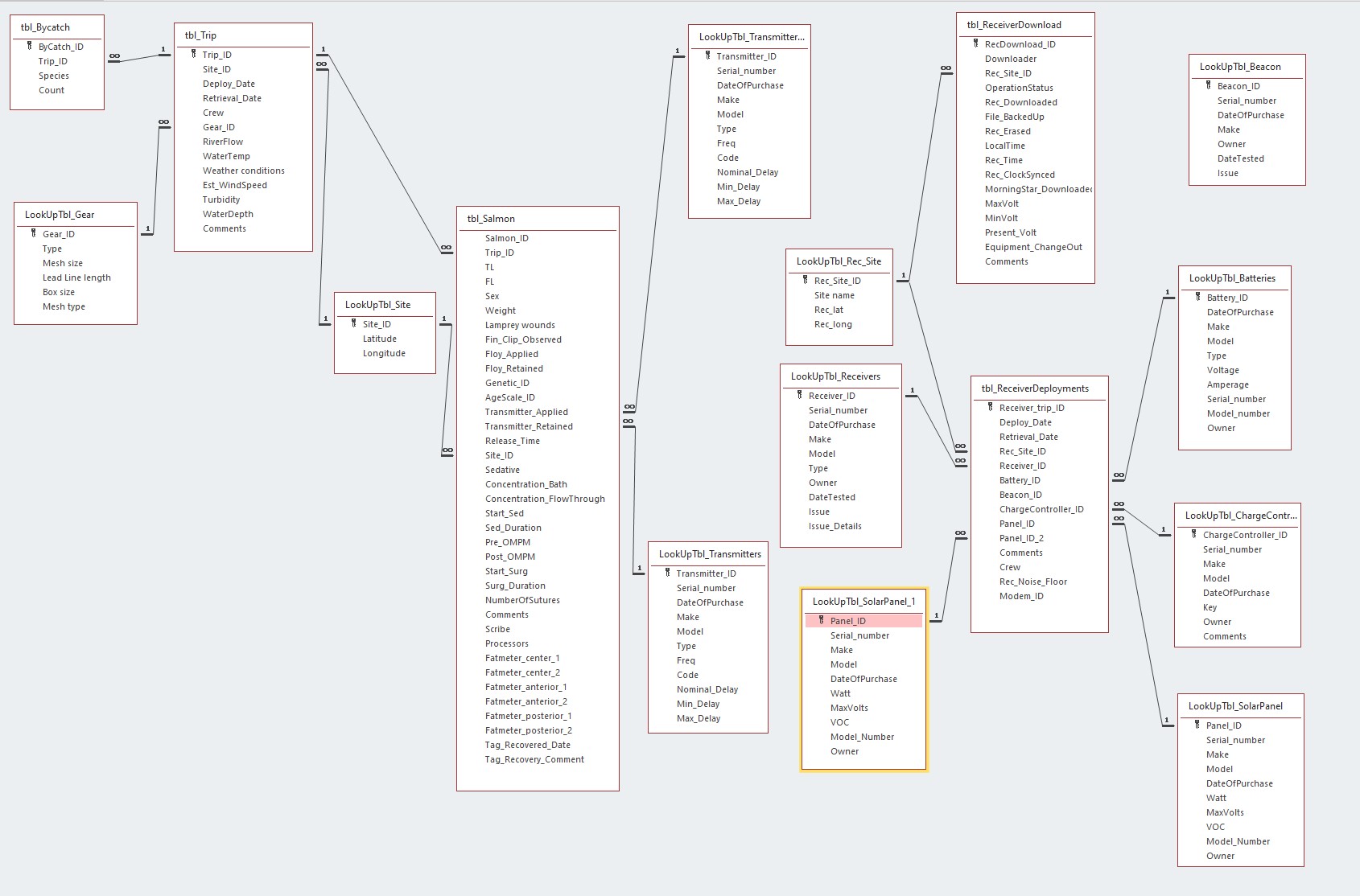Click the key icon beside Receiver_trip_ID
The width and height of the screenshot is (1360, 896).
(990, 407)
